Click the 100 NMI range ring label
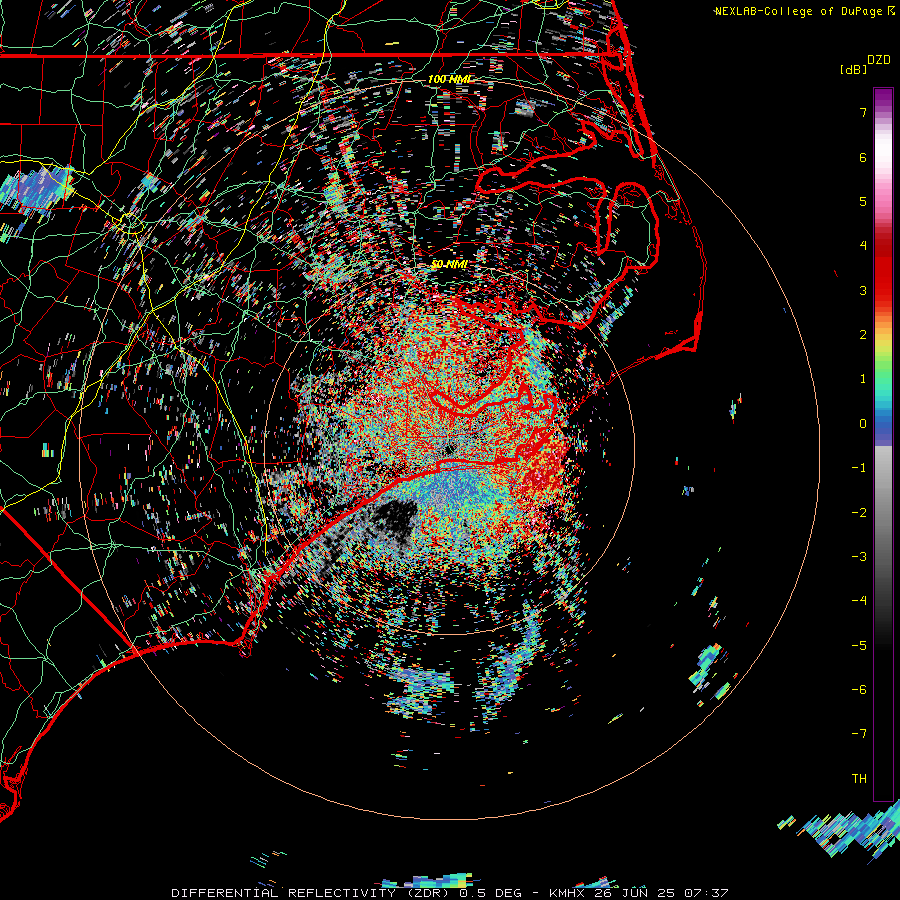The height and width of the screenshot is (900, 900). pos(449,79)
